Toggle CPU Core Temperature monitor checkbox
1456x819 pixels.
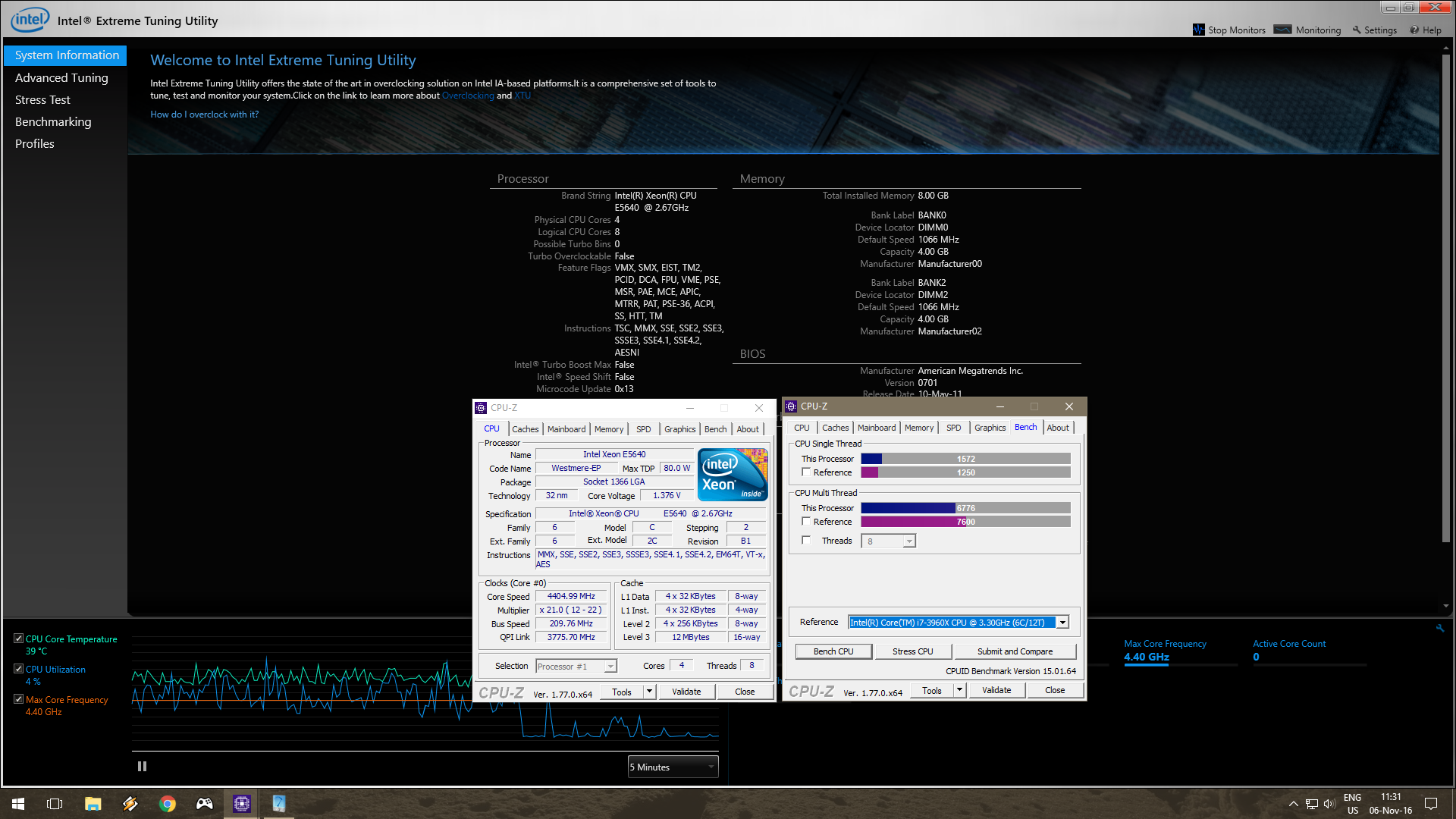tap(18, 639)
